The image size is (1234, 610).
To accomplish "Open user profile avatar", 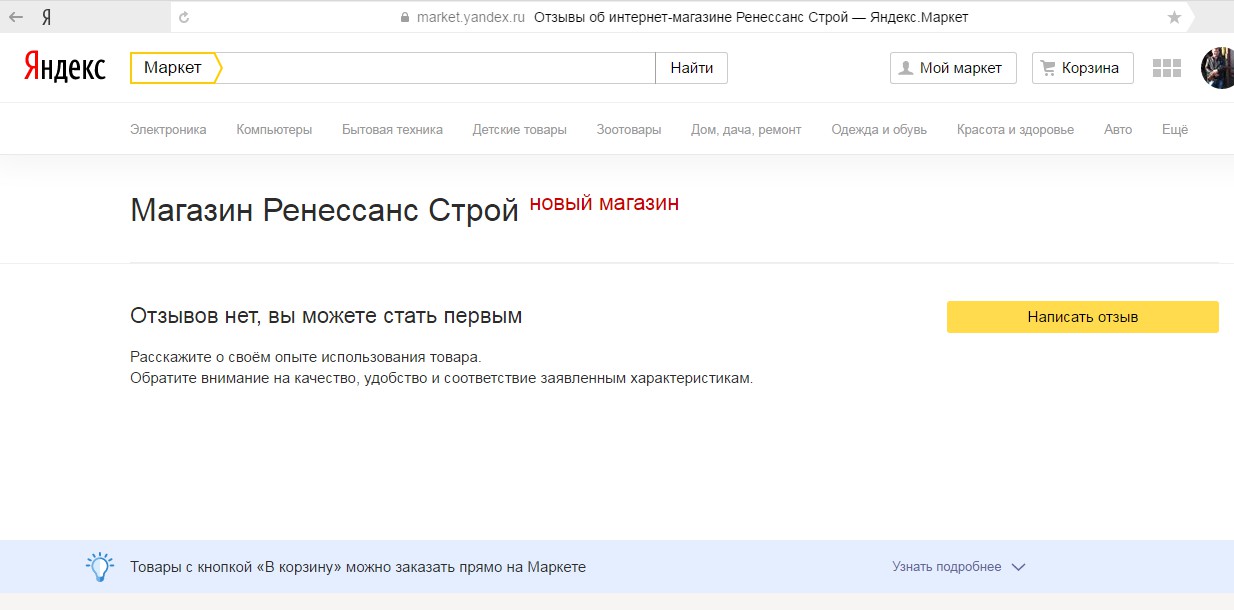I will (1218, 68).
